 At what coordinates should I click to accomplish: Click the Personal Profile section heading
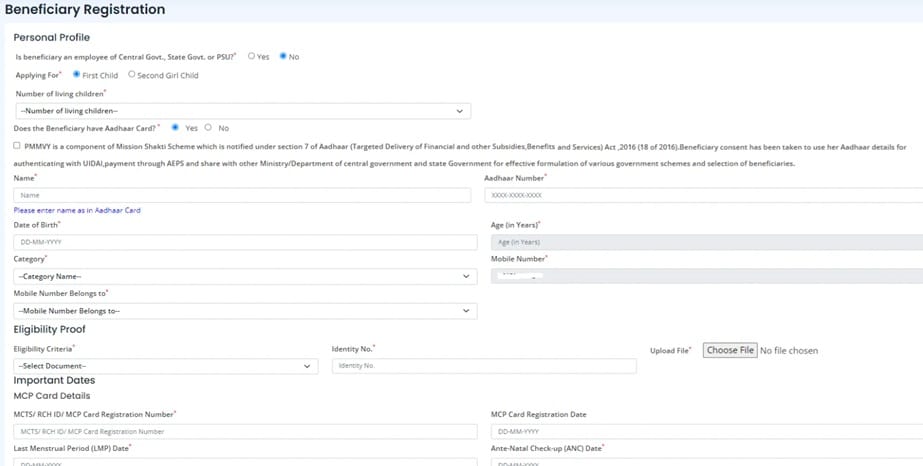pyautogui.click(x=52, y=38)
